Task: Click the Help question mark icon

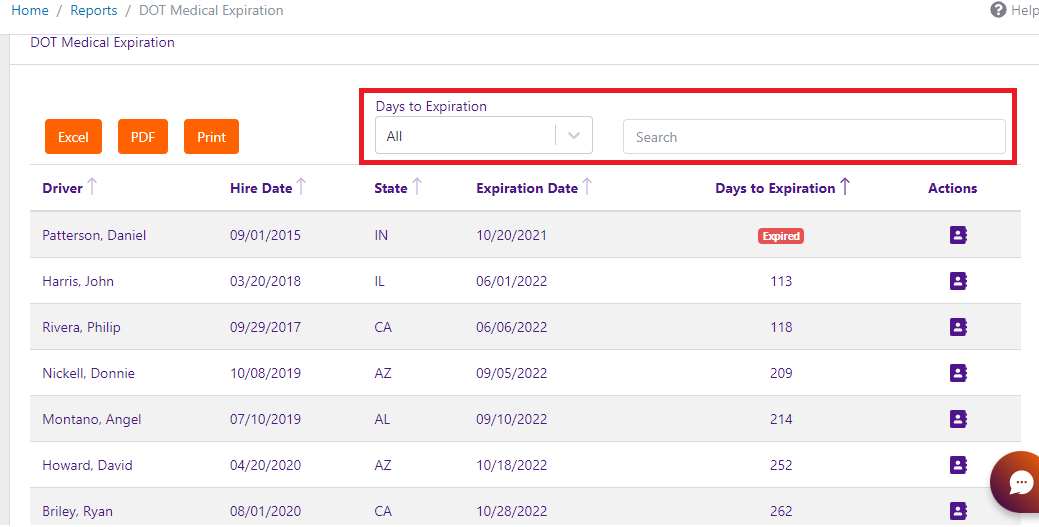Action: [x=998, y=10]
